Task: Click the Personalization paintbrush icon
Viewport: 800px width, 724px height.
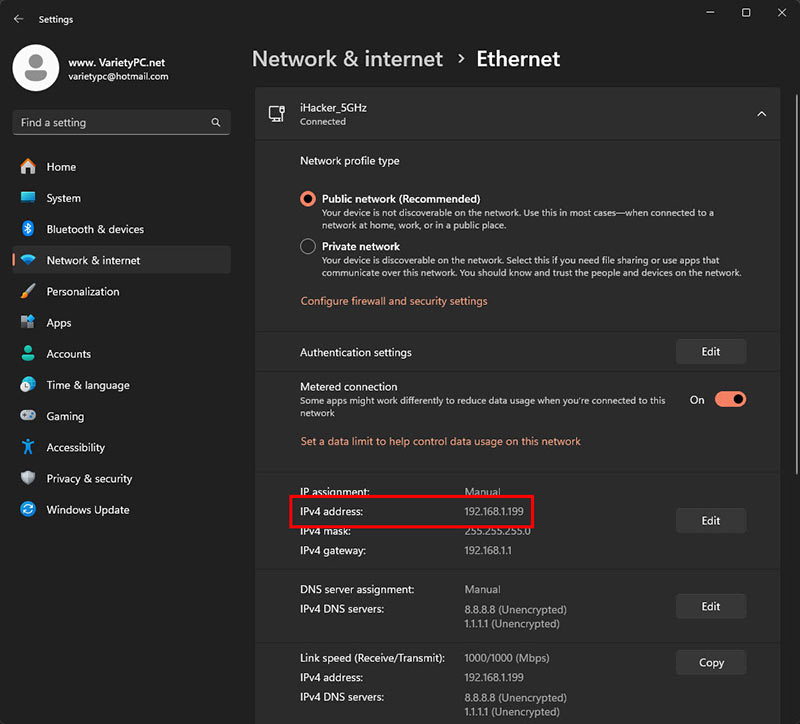Action: (x=28, y=291)
